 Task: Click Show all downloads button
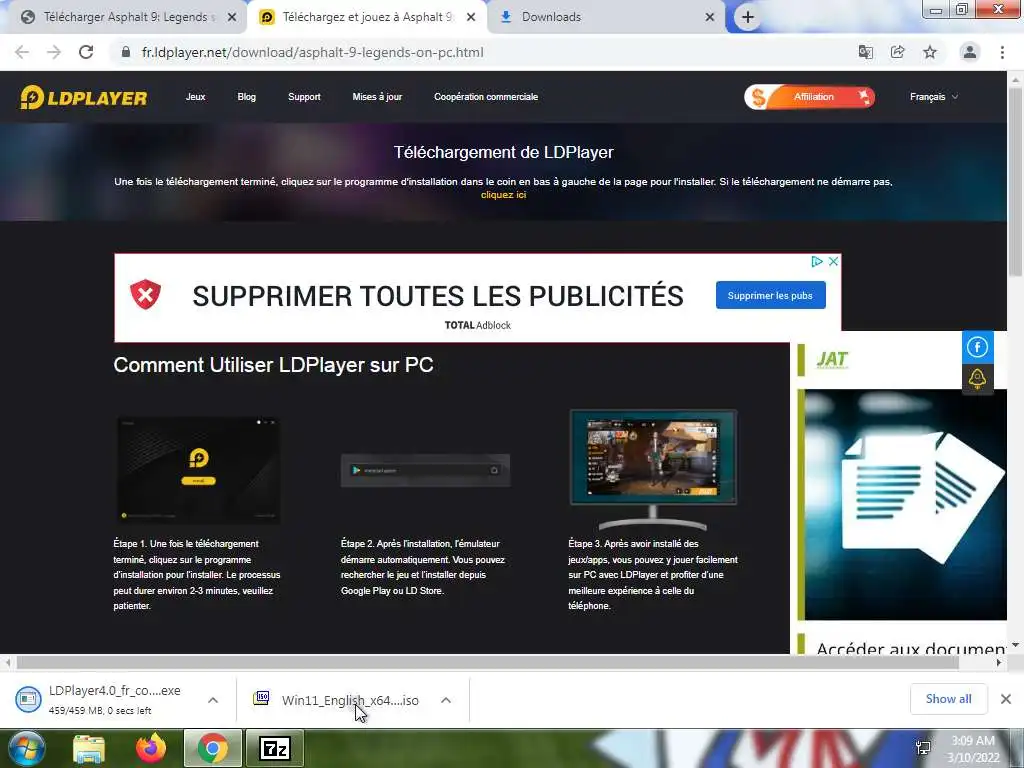(948, 699)
